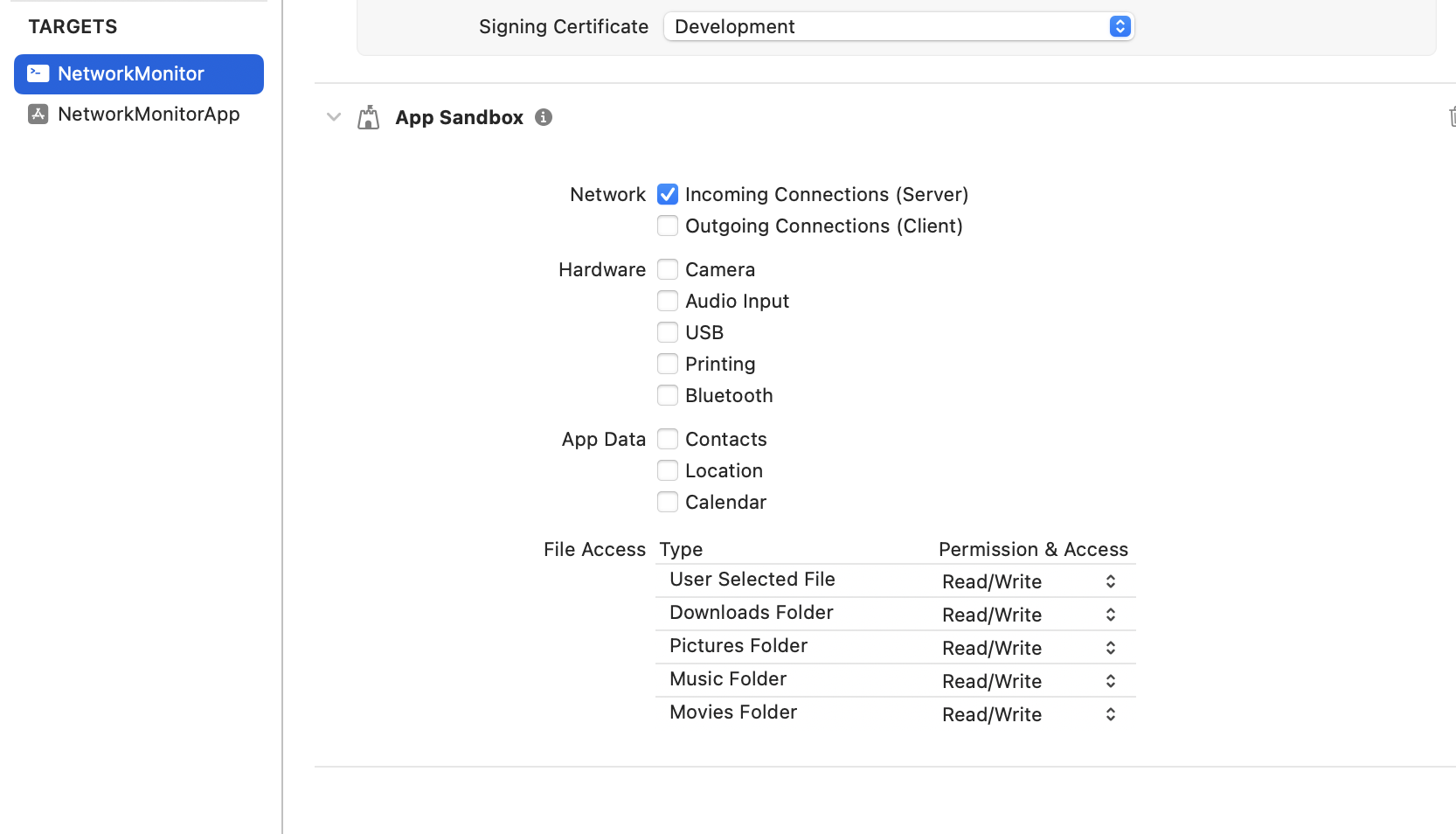Open Pictures Folder permission popup
Screen dimensions: 1456x834
coord(1030,648)
